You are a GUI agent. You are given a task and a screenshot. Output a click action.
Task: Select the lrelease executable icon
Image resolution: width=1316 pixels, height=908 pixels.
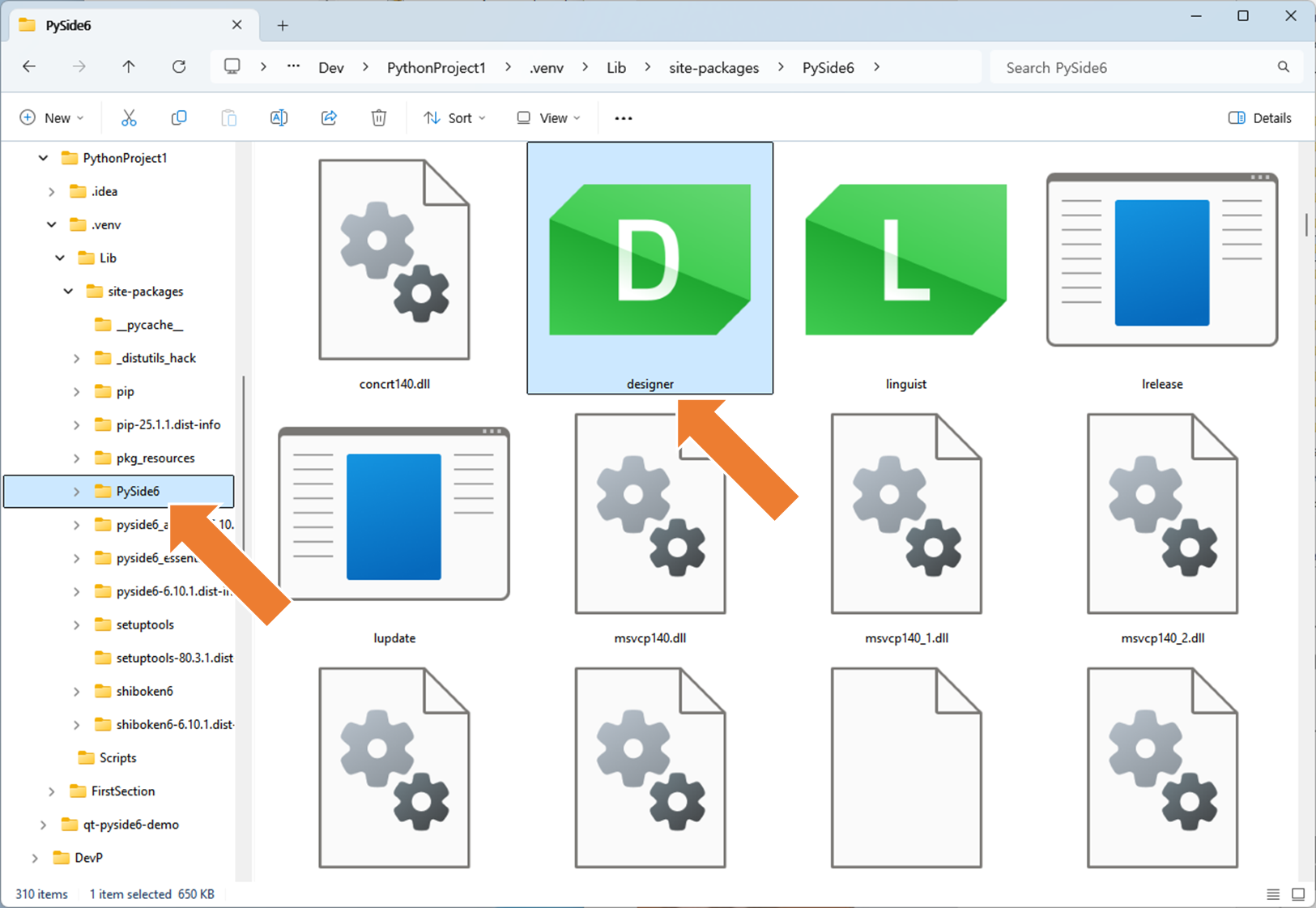(1162, 259)
